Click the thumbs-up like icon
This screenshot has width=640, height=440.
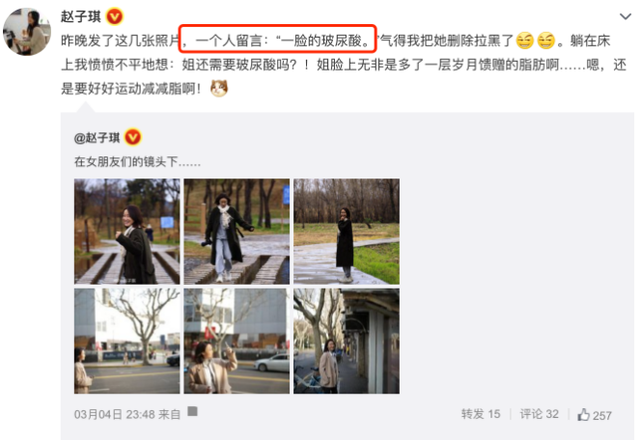pyautogui.click(x=584, y=414)
